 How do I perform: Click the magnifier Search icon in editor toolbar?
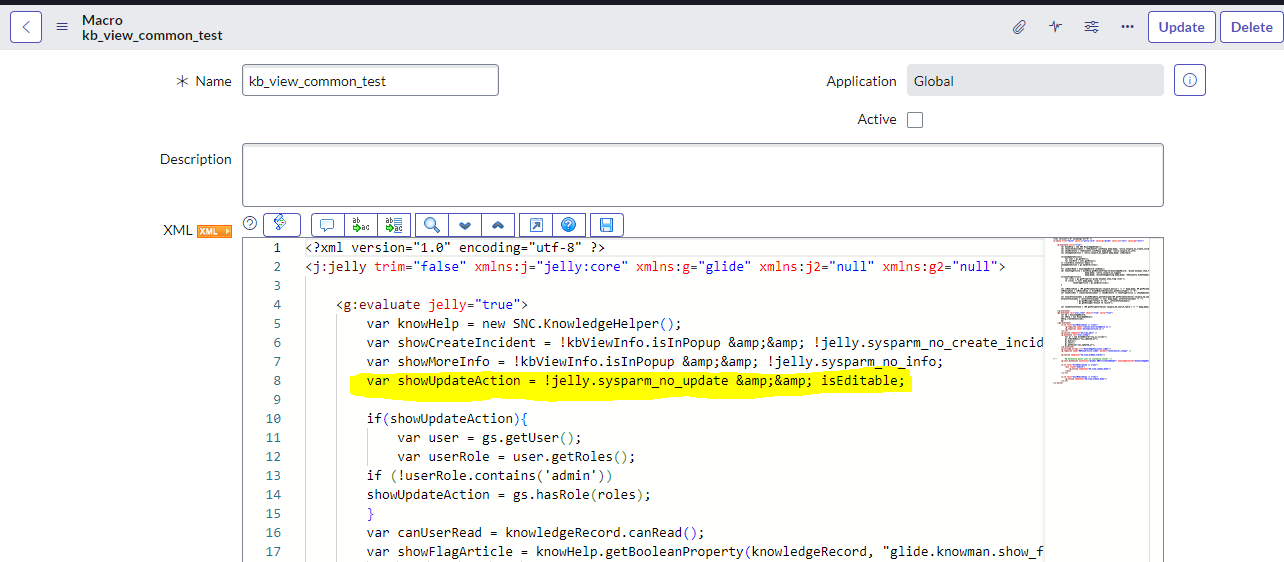[432, 224]
